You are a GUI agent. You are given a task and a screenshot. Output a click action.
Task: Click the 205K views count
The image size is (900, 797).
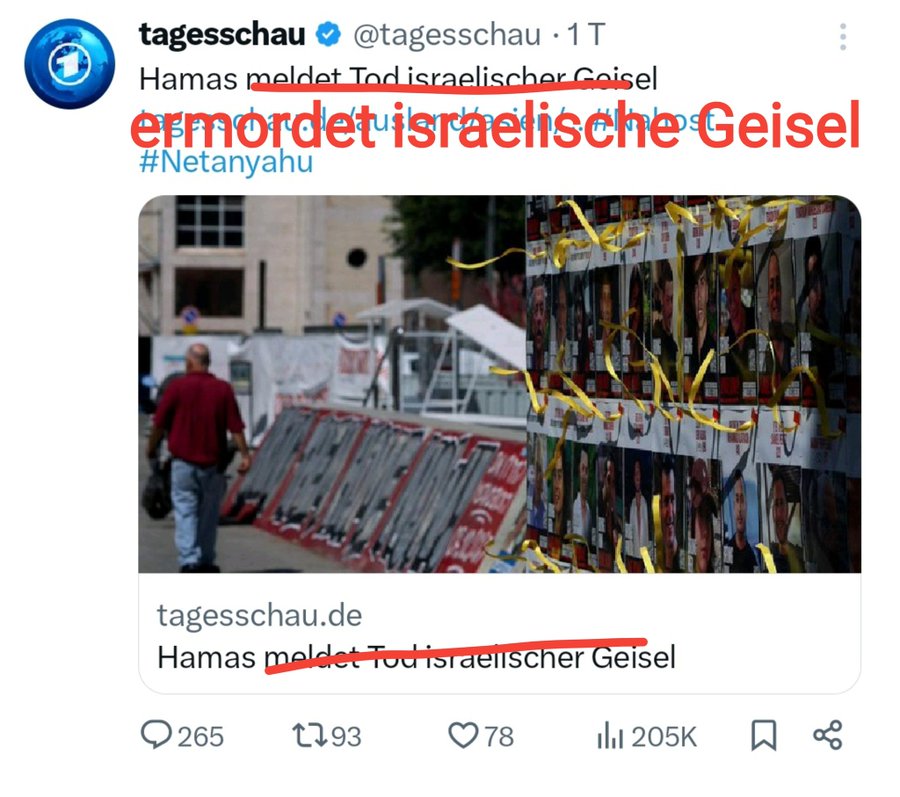664,737
